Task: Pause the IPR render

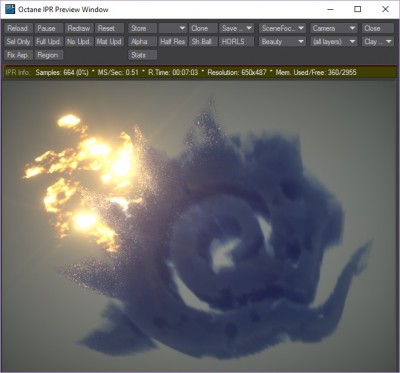Action: click(46, 28)
